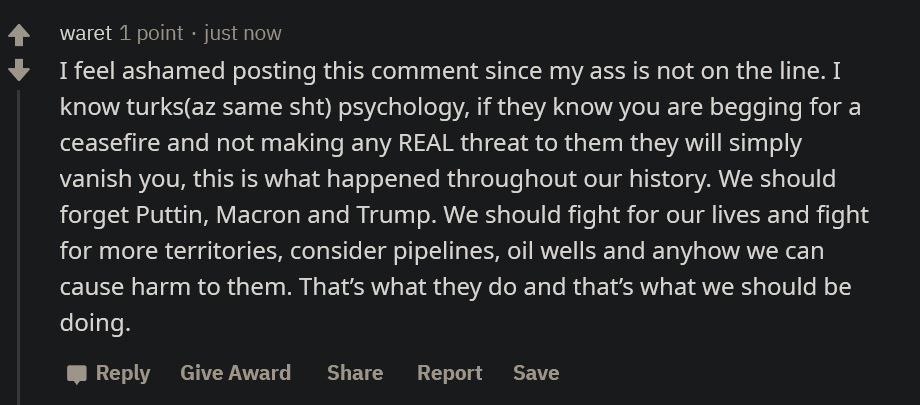Give Award to this comment
Screen dimensions: 920x405
[x=235, y=373]
